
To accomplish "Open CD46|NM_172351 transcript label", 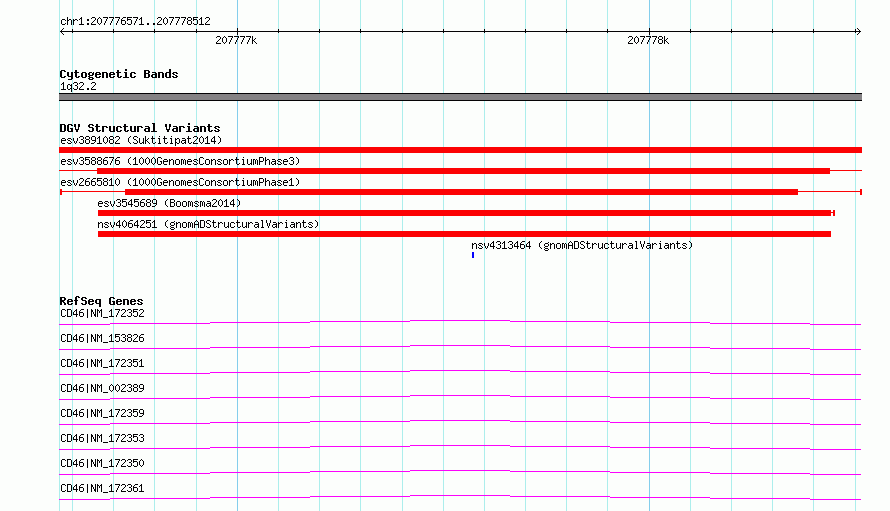I will click(x=102, y=363).
